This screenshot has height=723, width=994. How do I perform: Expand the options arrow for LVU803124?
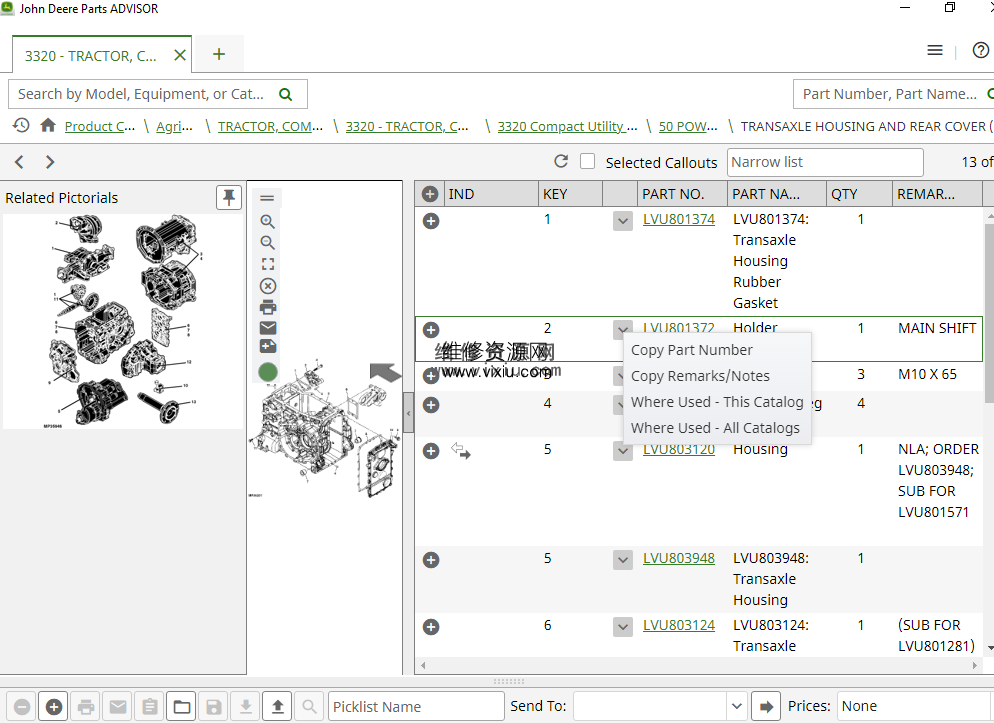click(623, 627)
